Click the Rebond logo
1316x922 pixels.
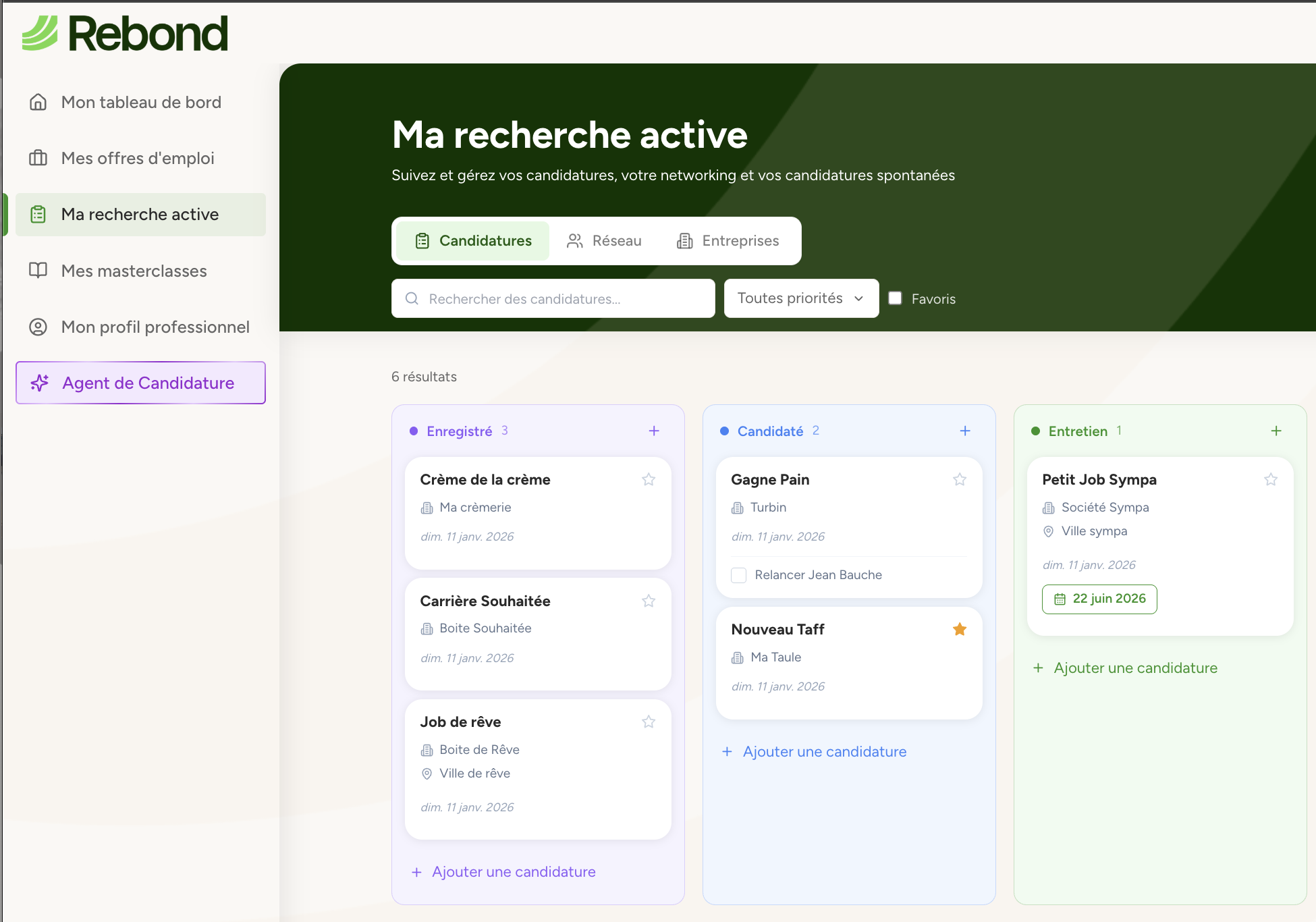point(125,33)
